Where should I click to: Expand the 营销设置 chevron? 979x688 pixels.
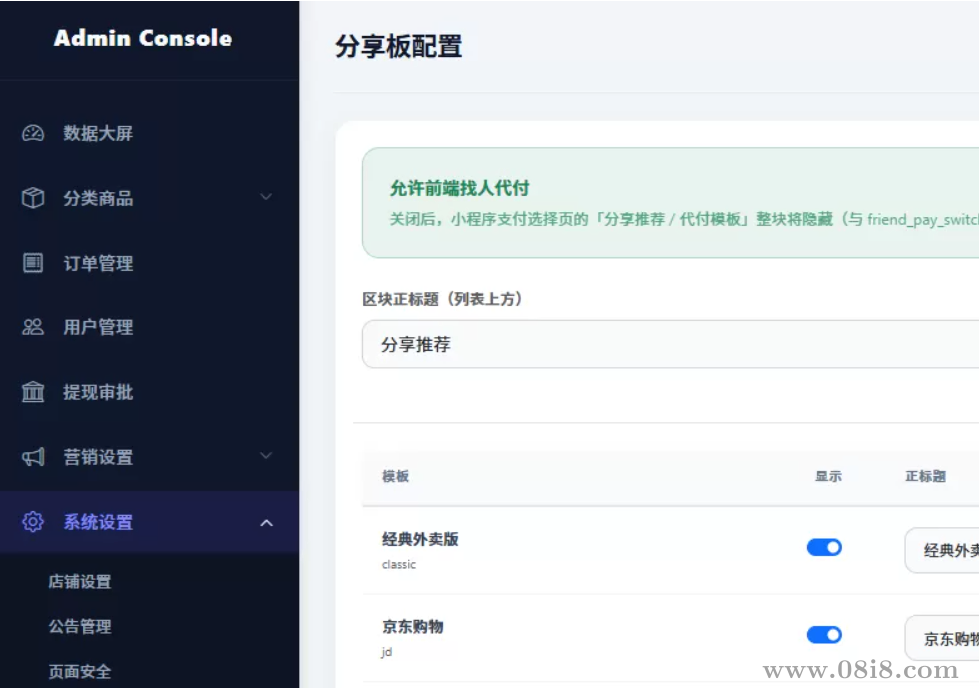coord(266,456)
